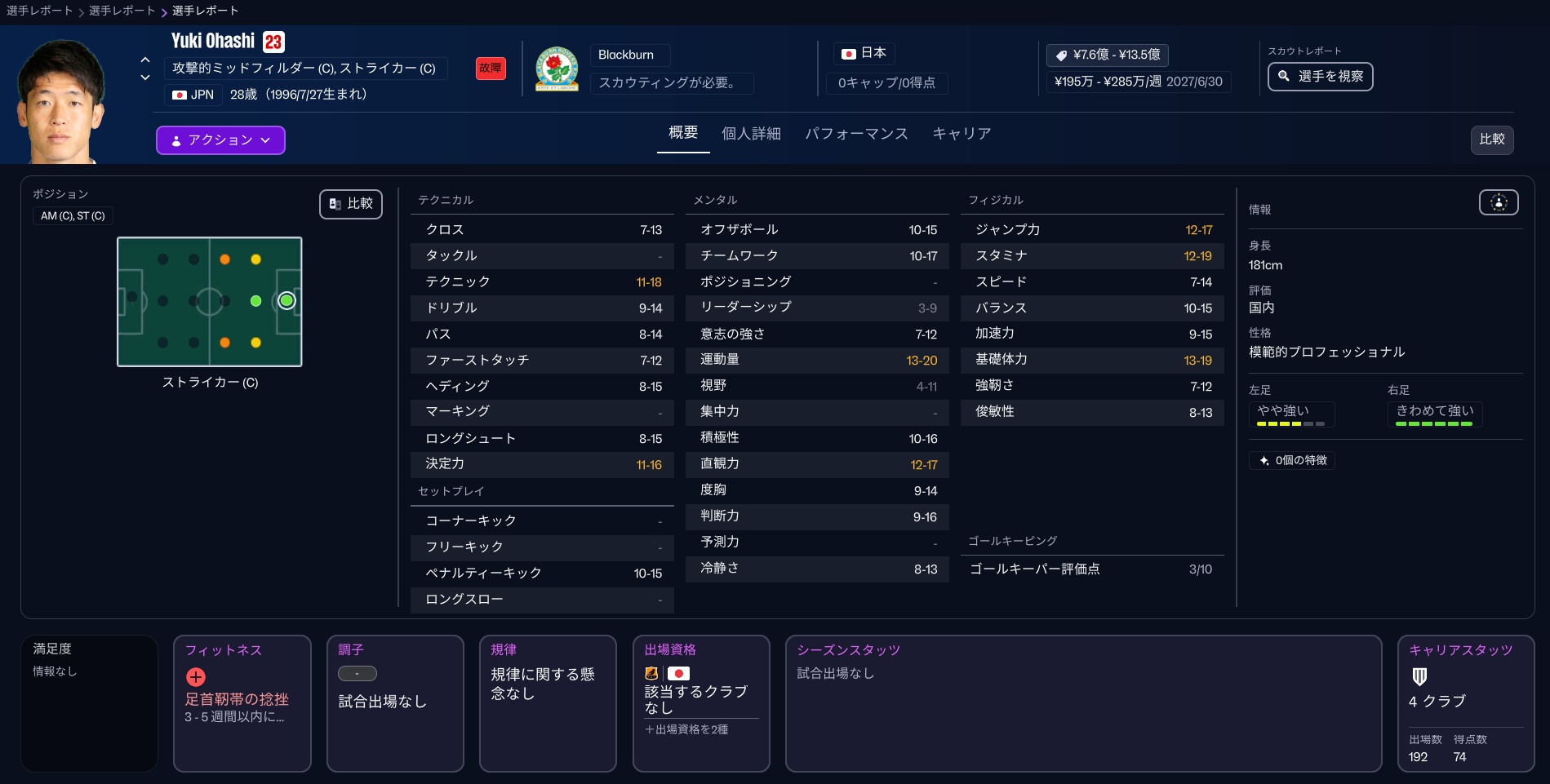Open the パフォーマンス tab
The height and width of the screenshot is (784, 1550).
tap(856, 134)
